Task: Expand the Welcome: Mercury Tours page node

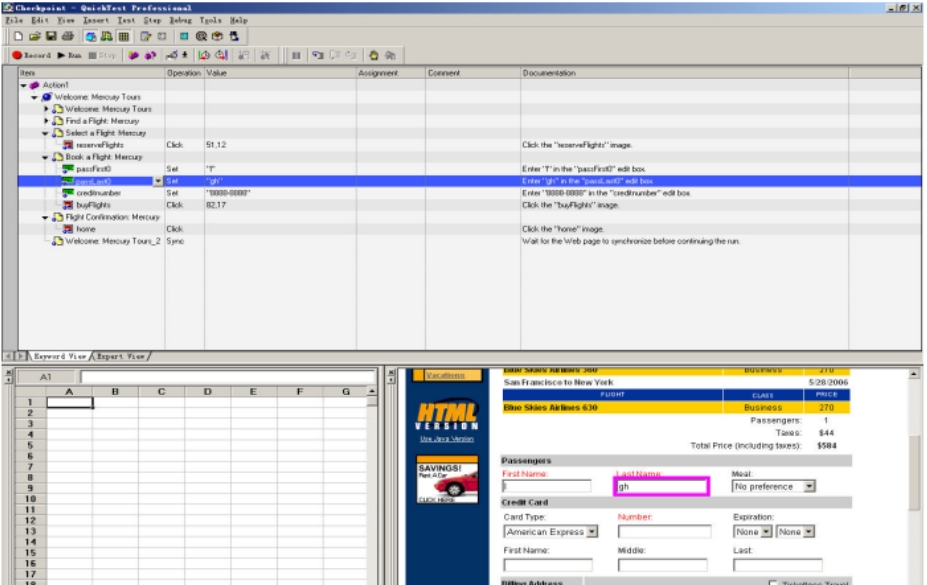Action: pos(46,109)
